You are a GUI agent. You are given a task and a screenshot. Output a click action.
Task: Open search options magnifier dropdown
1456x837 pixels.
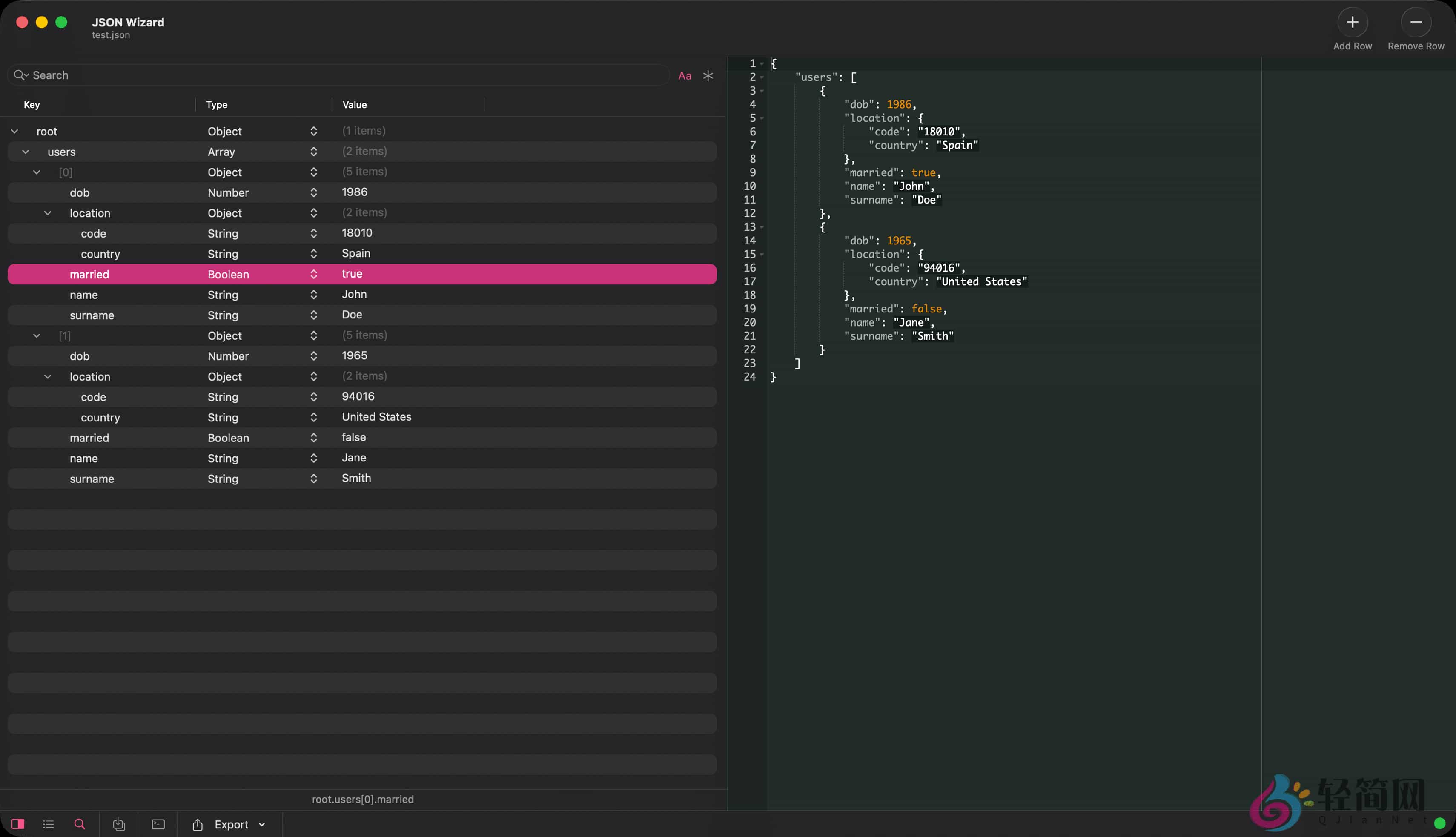tap(21, 75)
